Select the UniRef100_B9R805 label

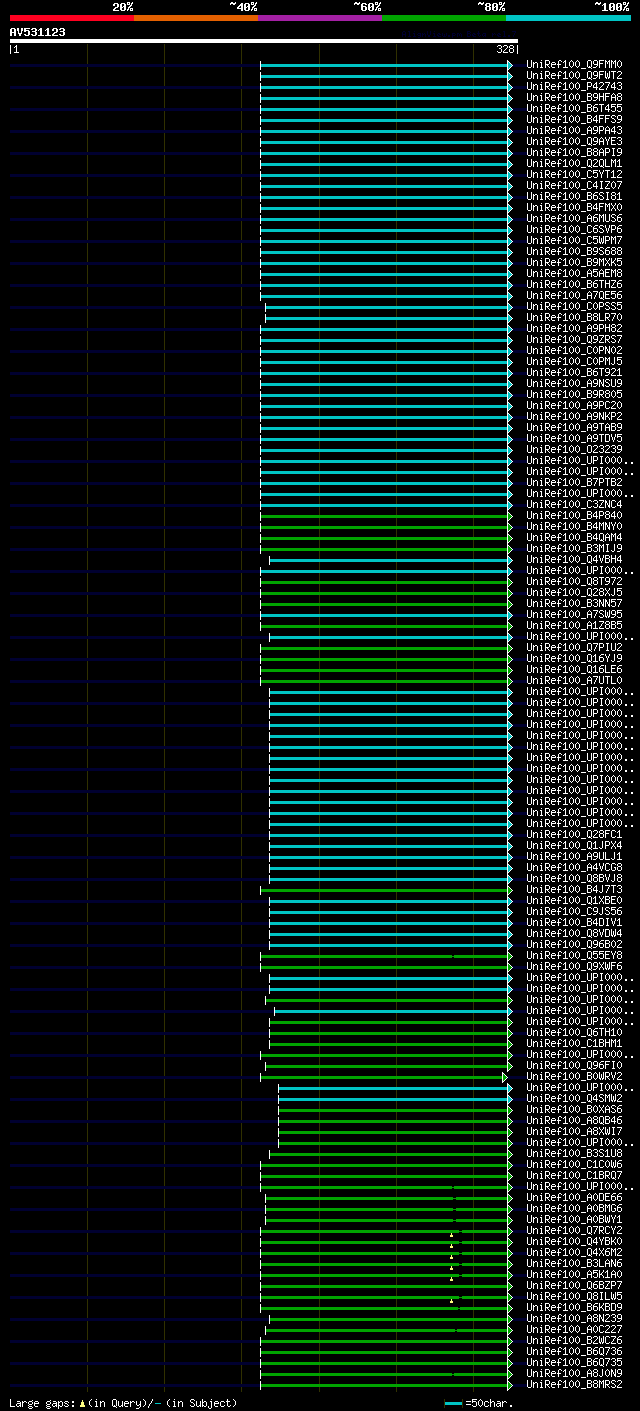point(574,395)
